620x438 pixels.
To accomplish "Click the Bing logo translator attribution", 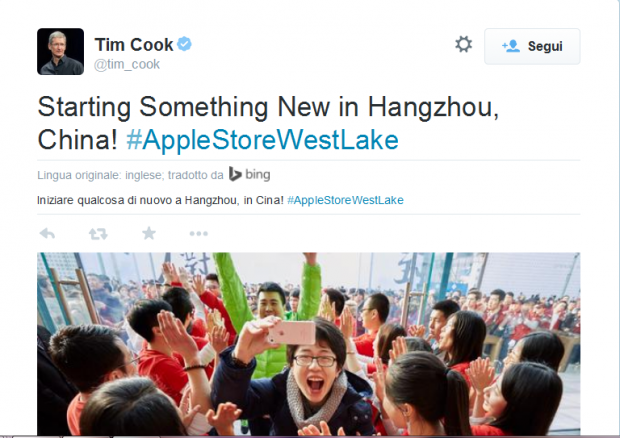I will 250,174.
